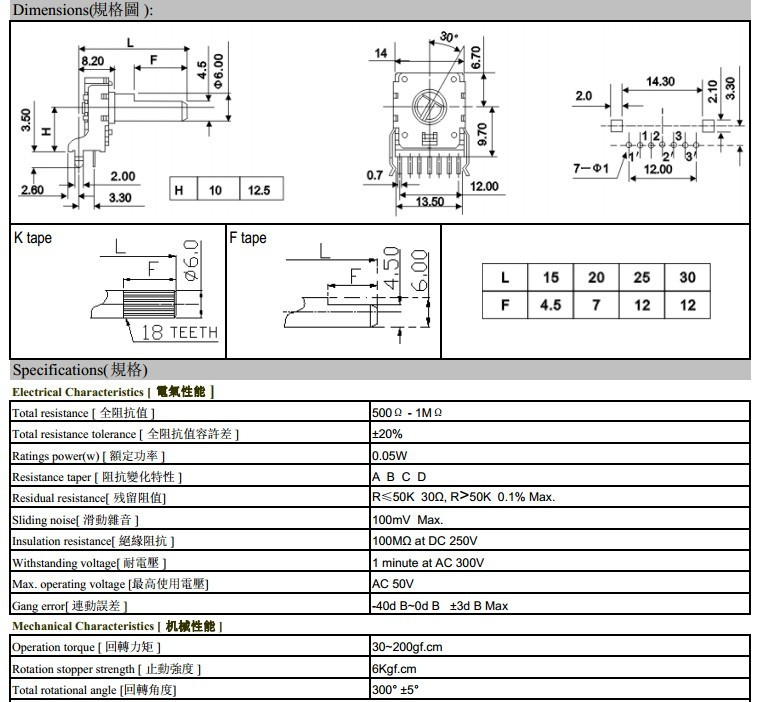The width and height of the screenshot is (757, 702).
Task: Click the '14.30' footprint dimension
Action: click(660, 82)
